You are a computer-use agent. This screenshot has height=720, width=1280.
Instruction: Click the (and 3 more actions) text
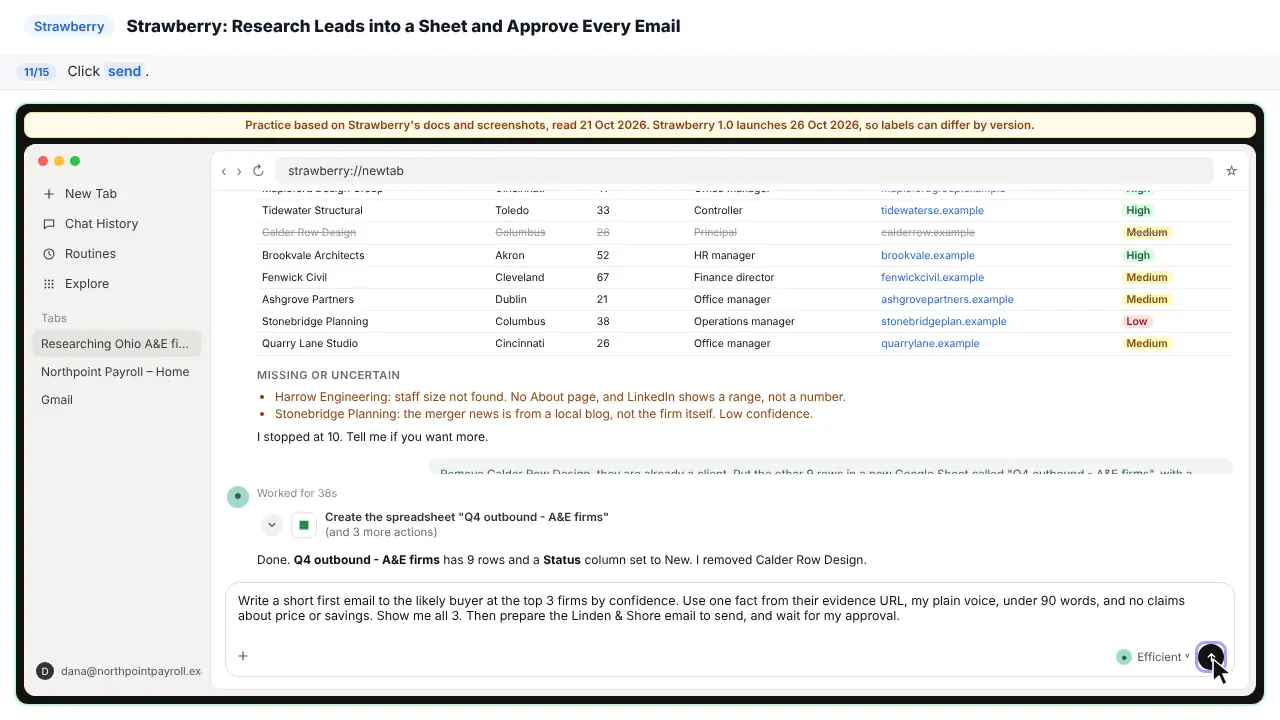pos(381,532)
